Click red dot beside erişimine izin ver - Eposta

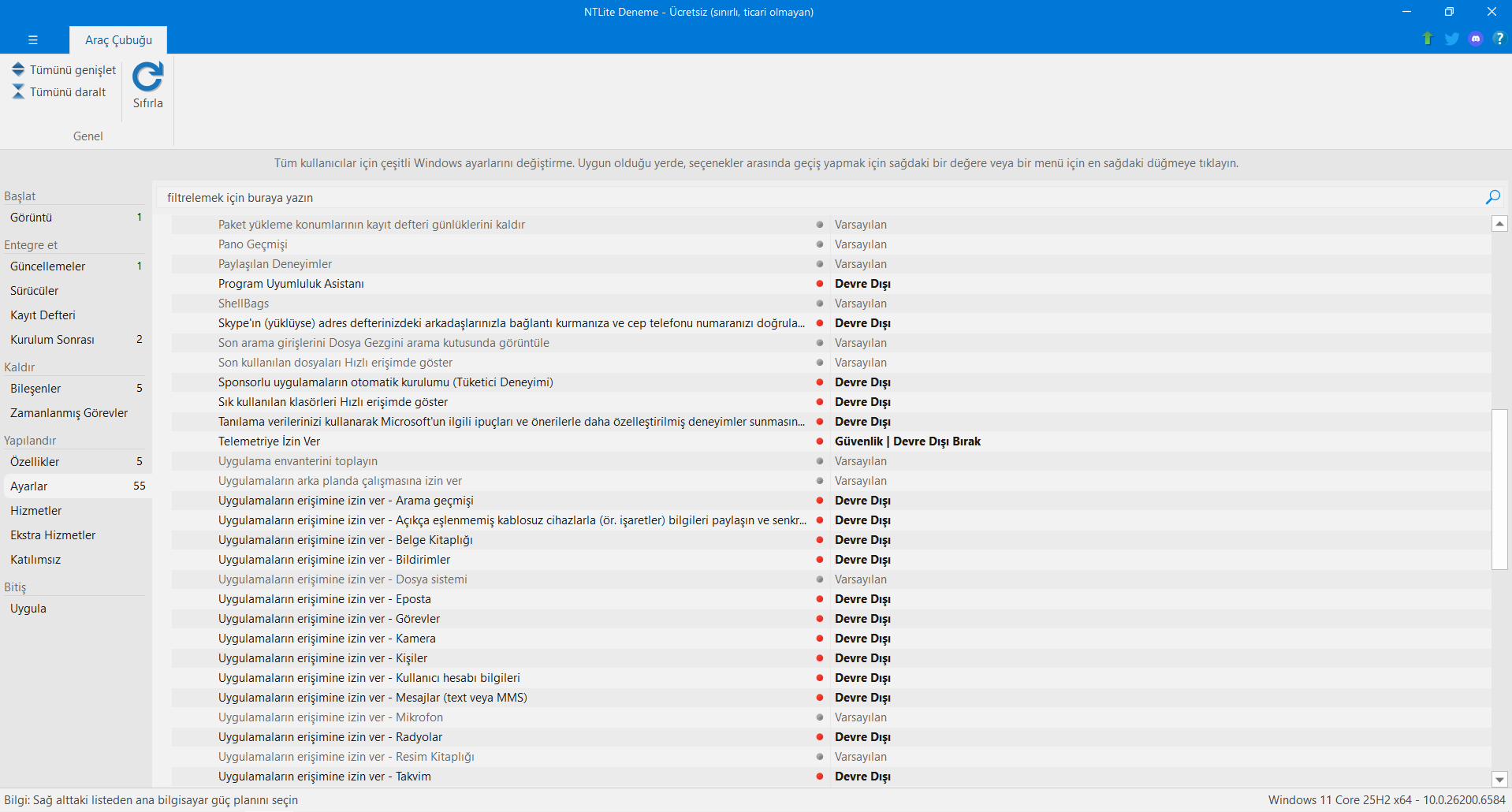tap(820, 599)
